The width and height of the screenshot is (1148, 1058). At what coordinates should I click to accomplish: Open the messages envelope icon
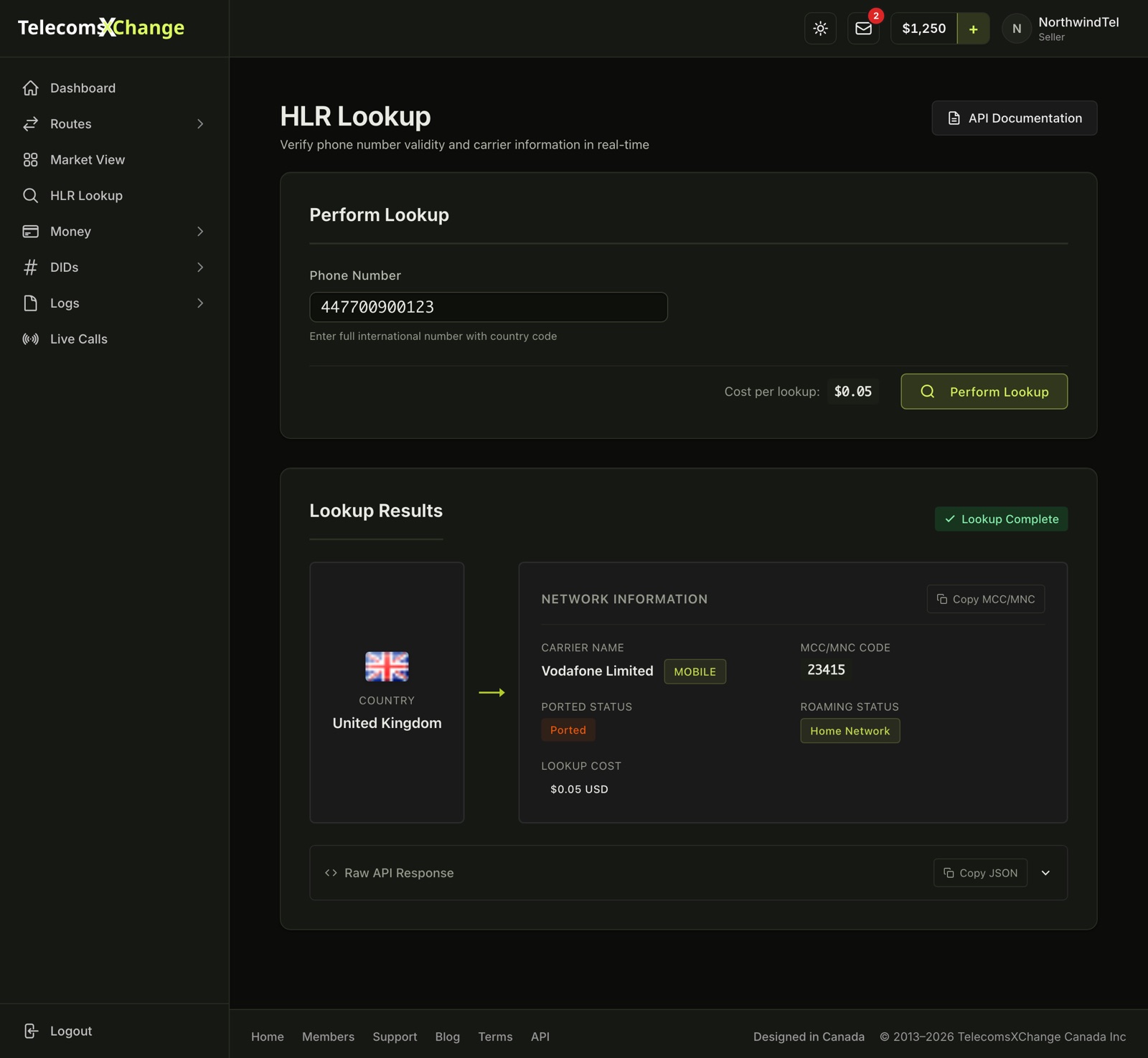click(863, 29)
